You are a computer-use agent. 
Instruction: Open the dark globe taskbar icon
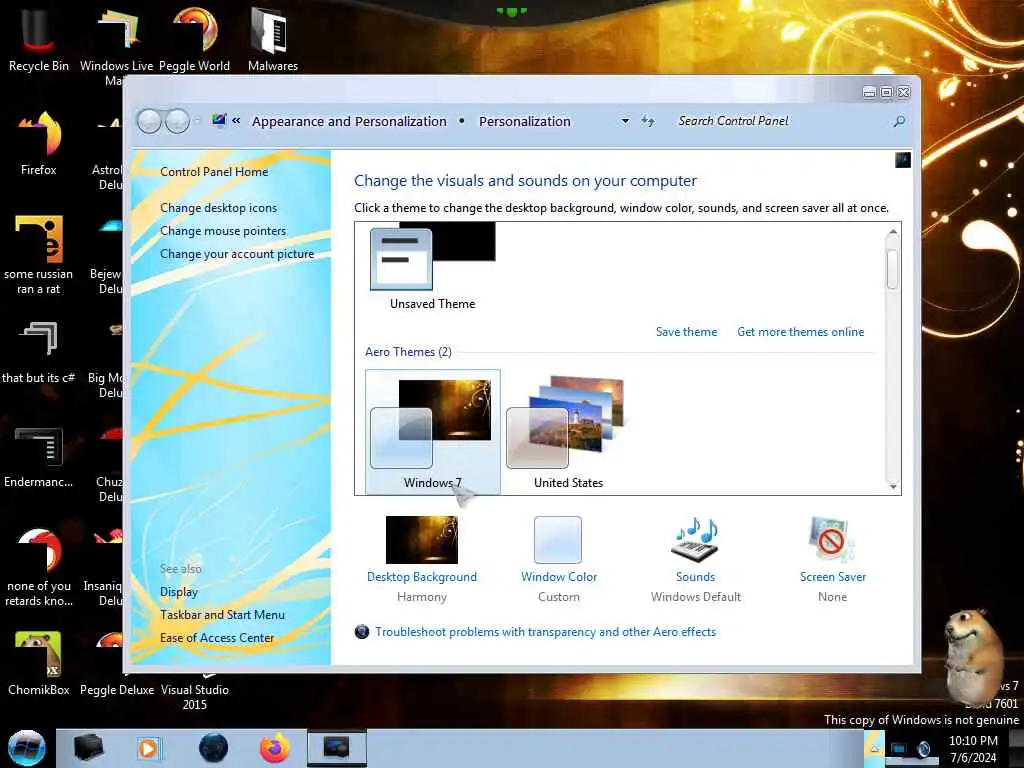pyautogui.click(x=213, y=748)
